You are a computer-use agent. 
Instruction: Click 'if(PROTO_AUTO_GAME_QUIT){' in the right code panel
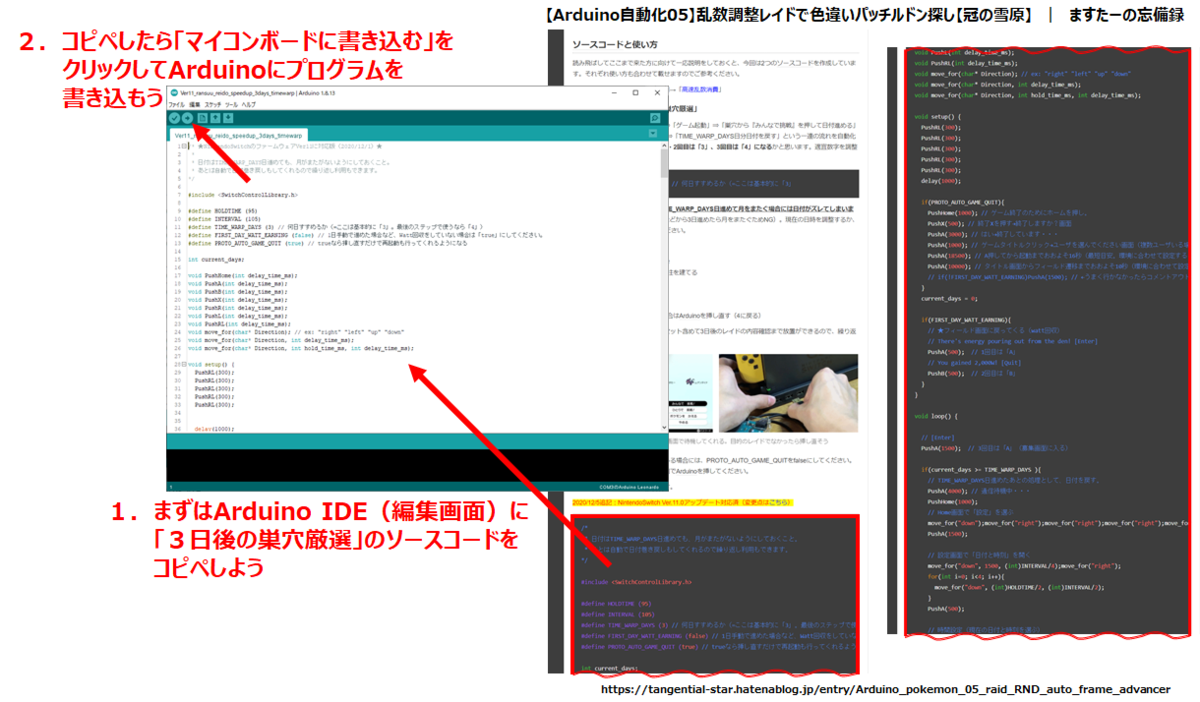963,202
